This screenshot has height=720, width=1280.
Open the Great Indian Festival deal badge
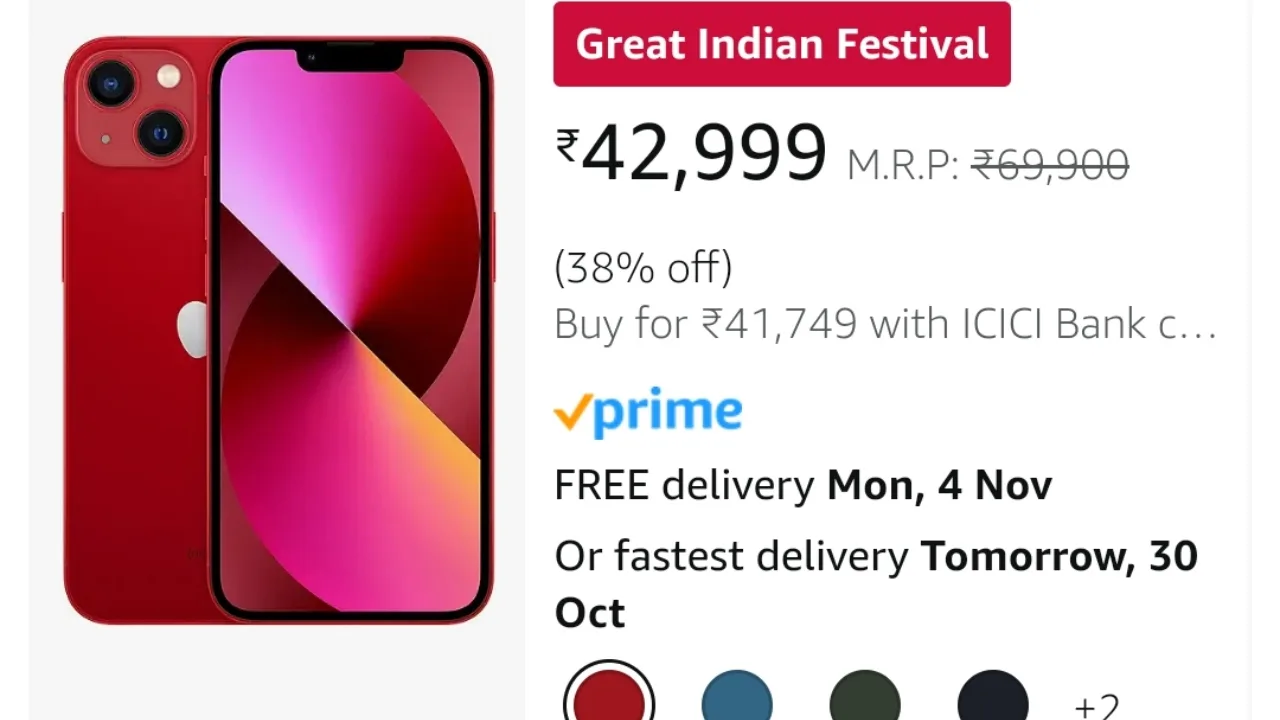click(782, 44)
